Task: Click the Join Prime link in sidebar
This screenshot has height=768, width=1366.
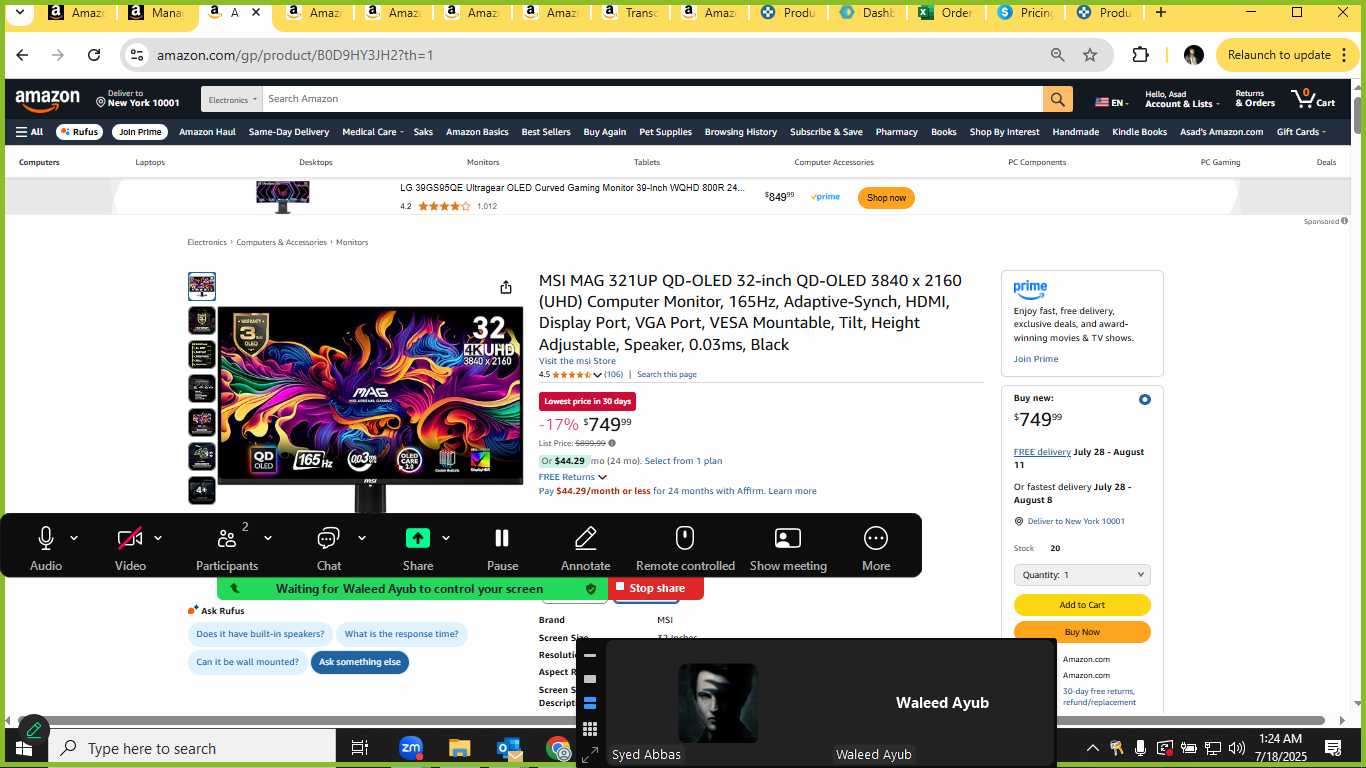Action: (x=1036, y=359)
